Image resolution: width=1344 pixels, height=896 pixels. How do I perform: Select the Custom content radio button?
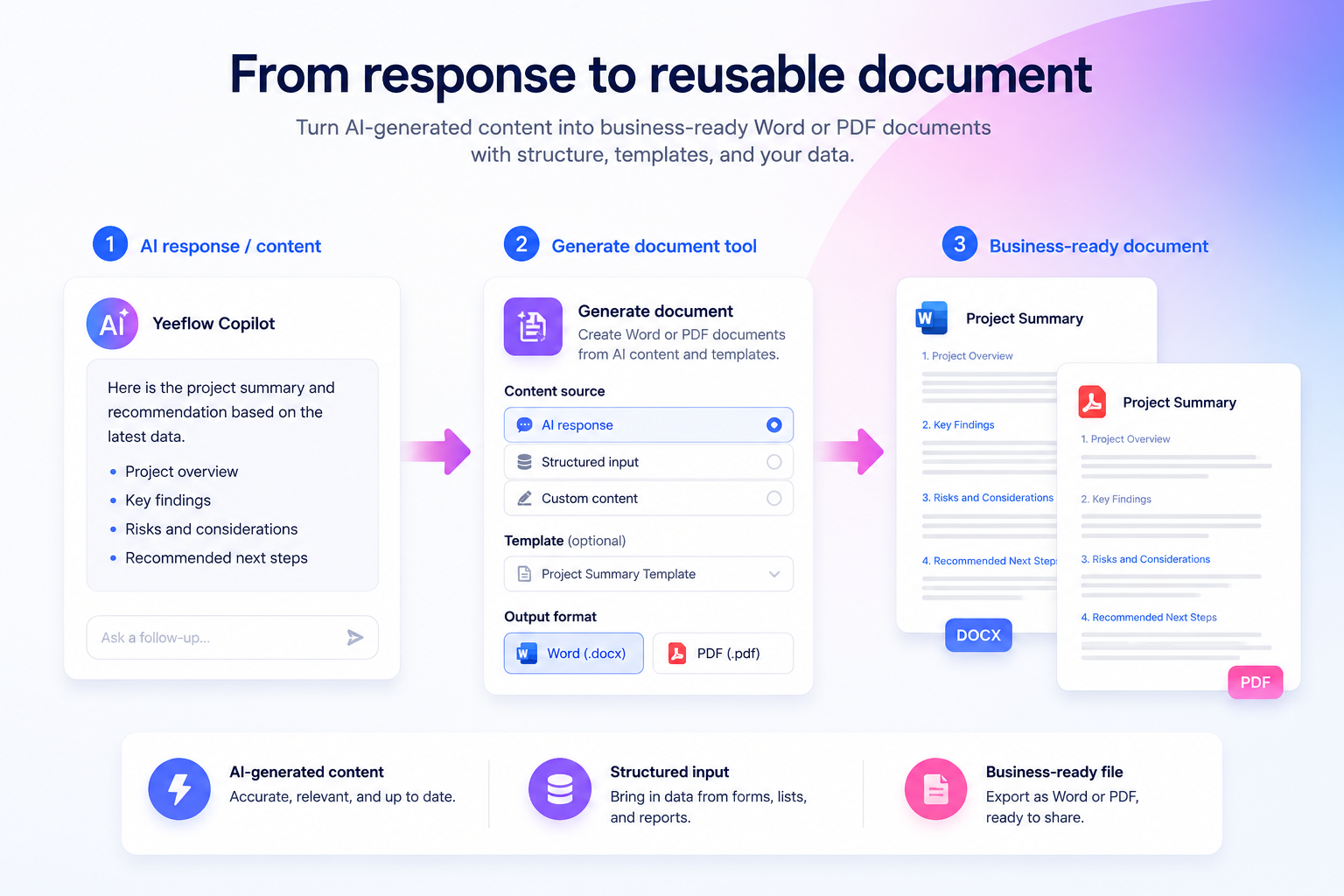coord(773,499)
